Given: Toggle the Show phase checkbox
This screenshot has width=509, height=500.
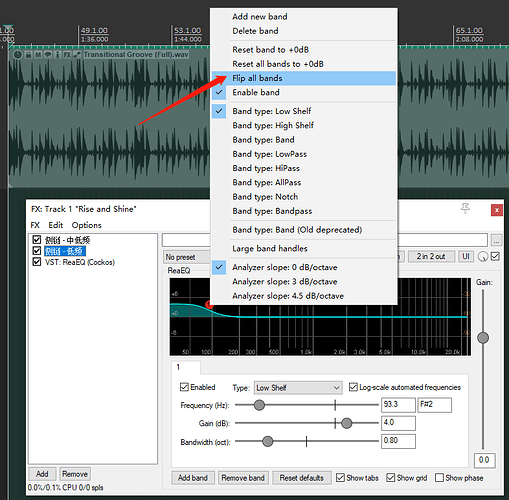Looking at the screenshot, I should tap(439, 478).
